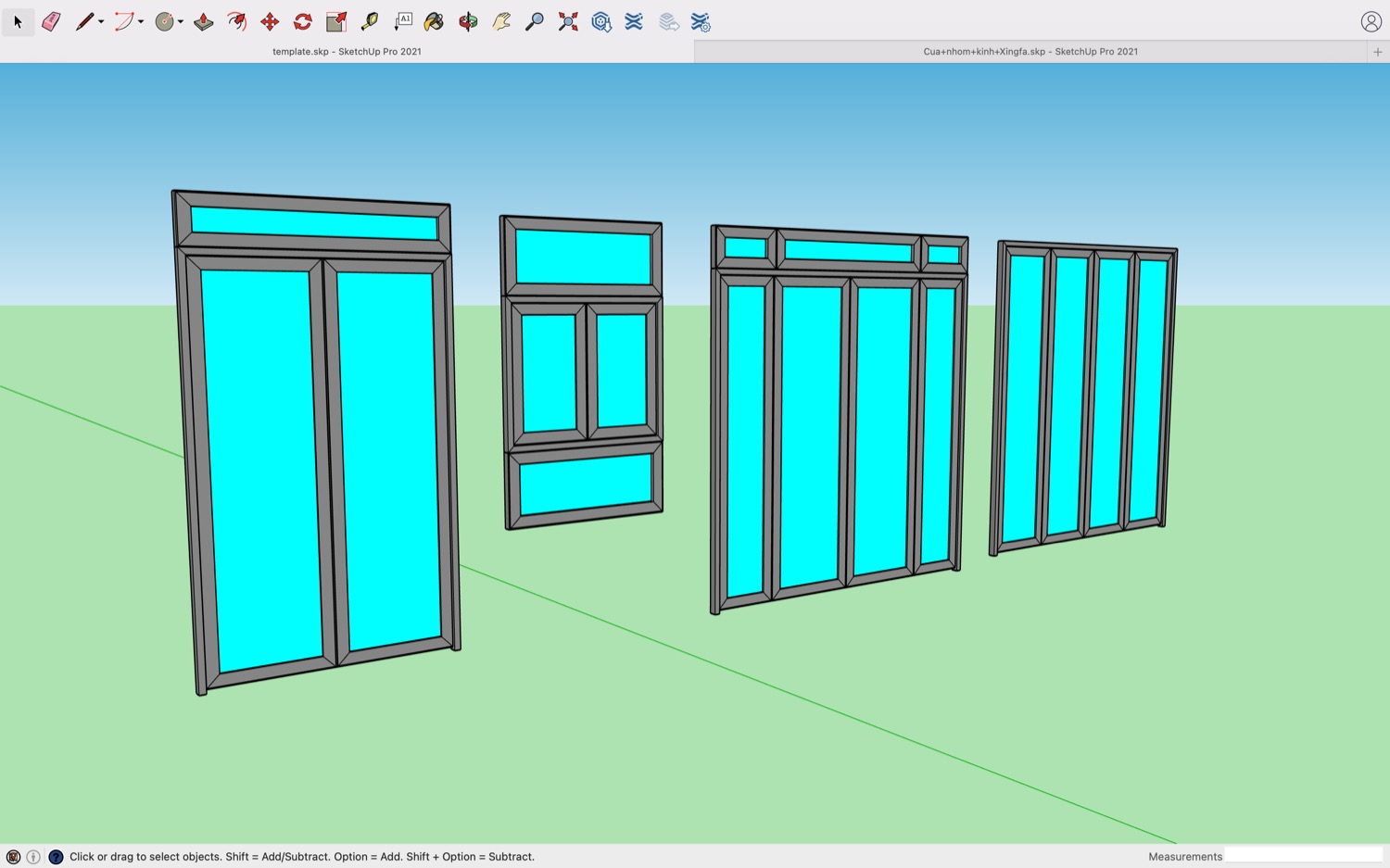The width and height of the screenshot is (1390, 868).
Task: Expand the Arc tool dropdown arrow
Action: (141, 22)
